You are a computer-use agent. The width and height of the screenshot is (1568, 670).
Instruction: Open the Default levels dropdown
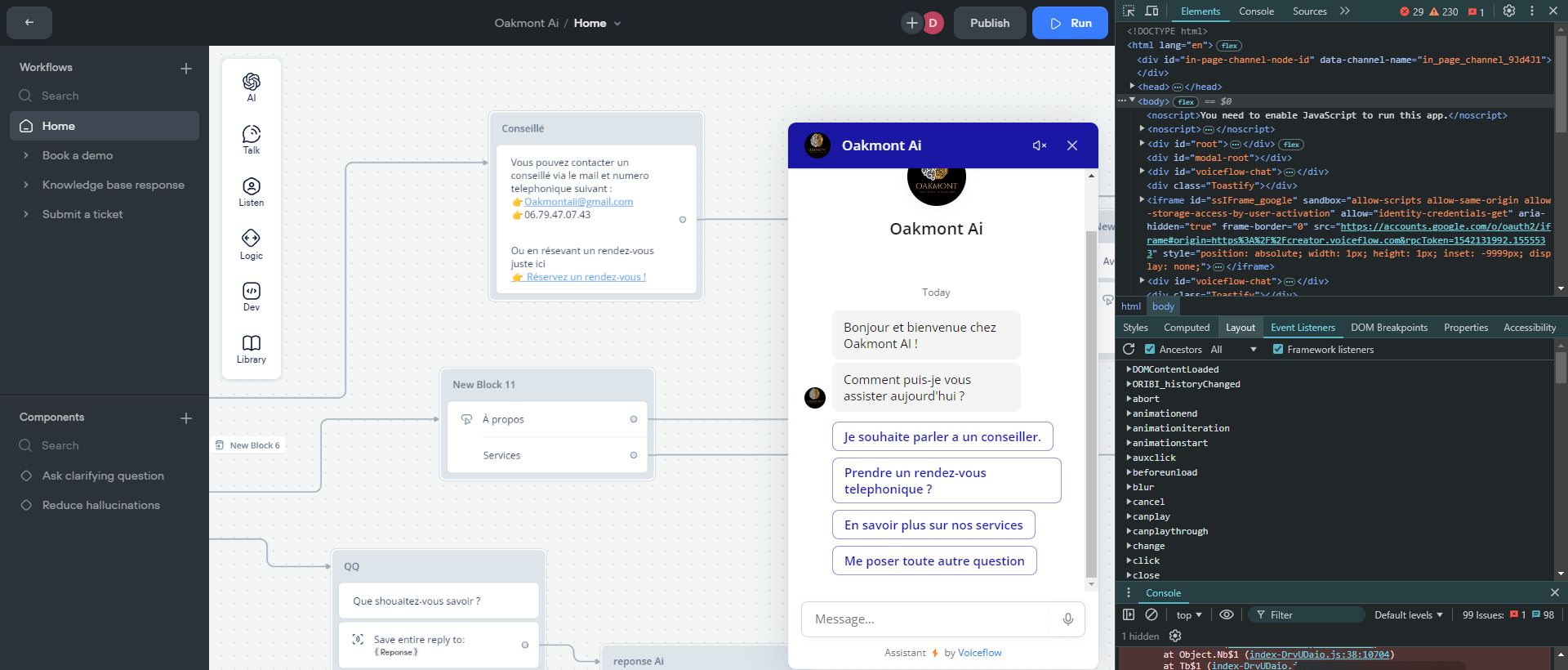click(x=1409, y=615)
